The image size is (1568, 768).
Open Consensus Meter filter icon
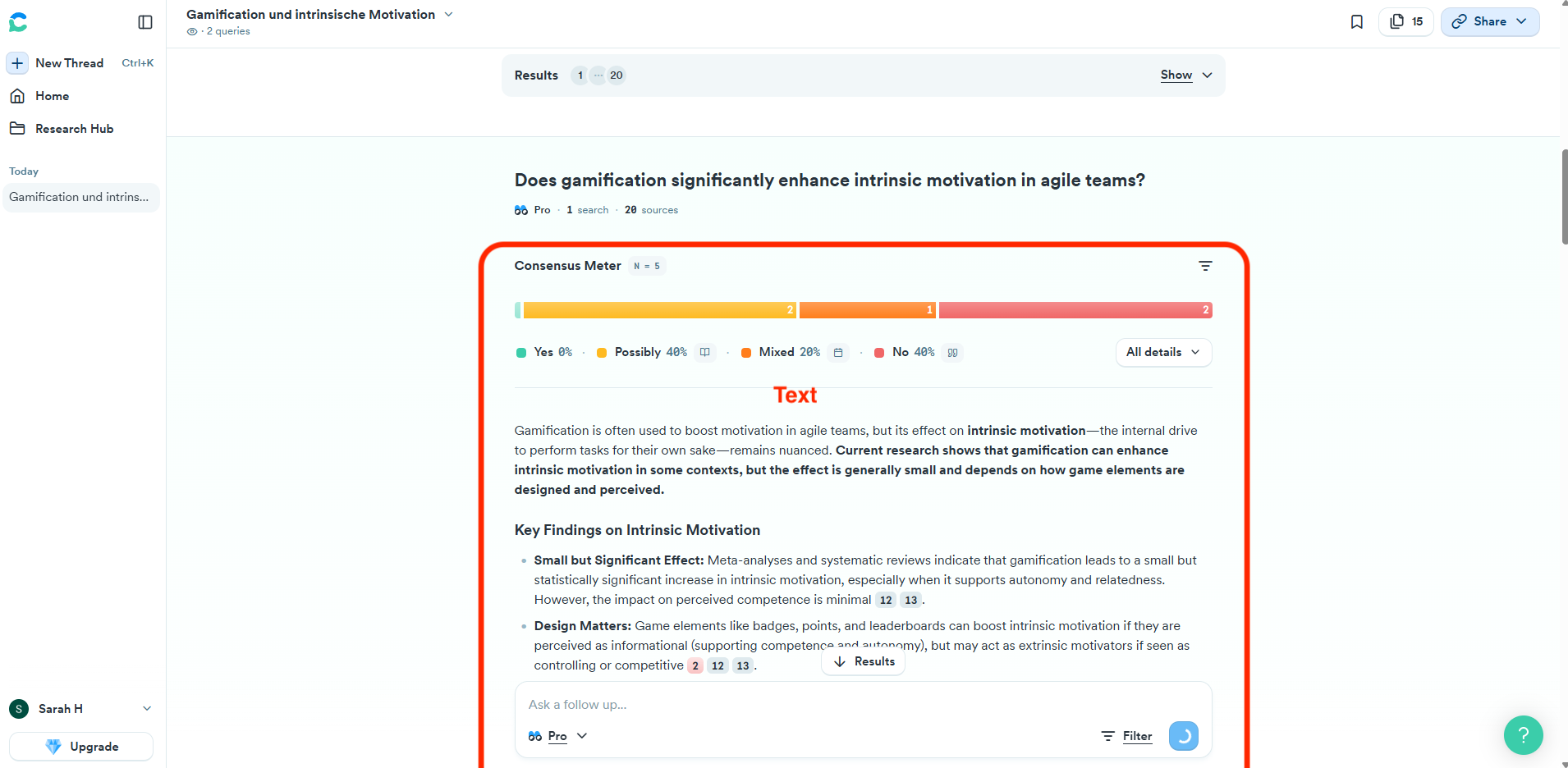click(x=1204, y=266)
